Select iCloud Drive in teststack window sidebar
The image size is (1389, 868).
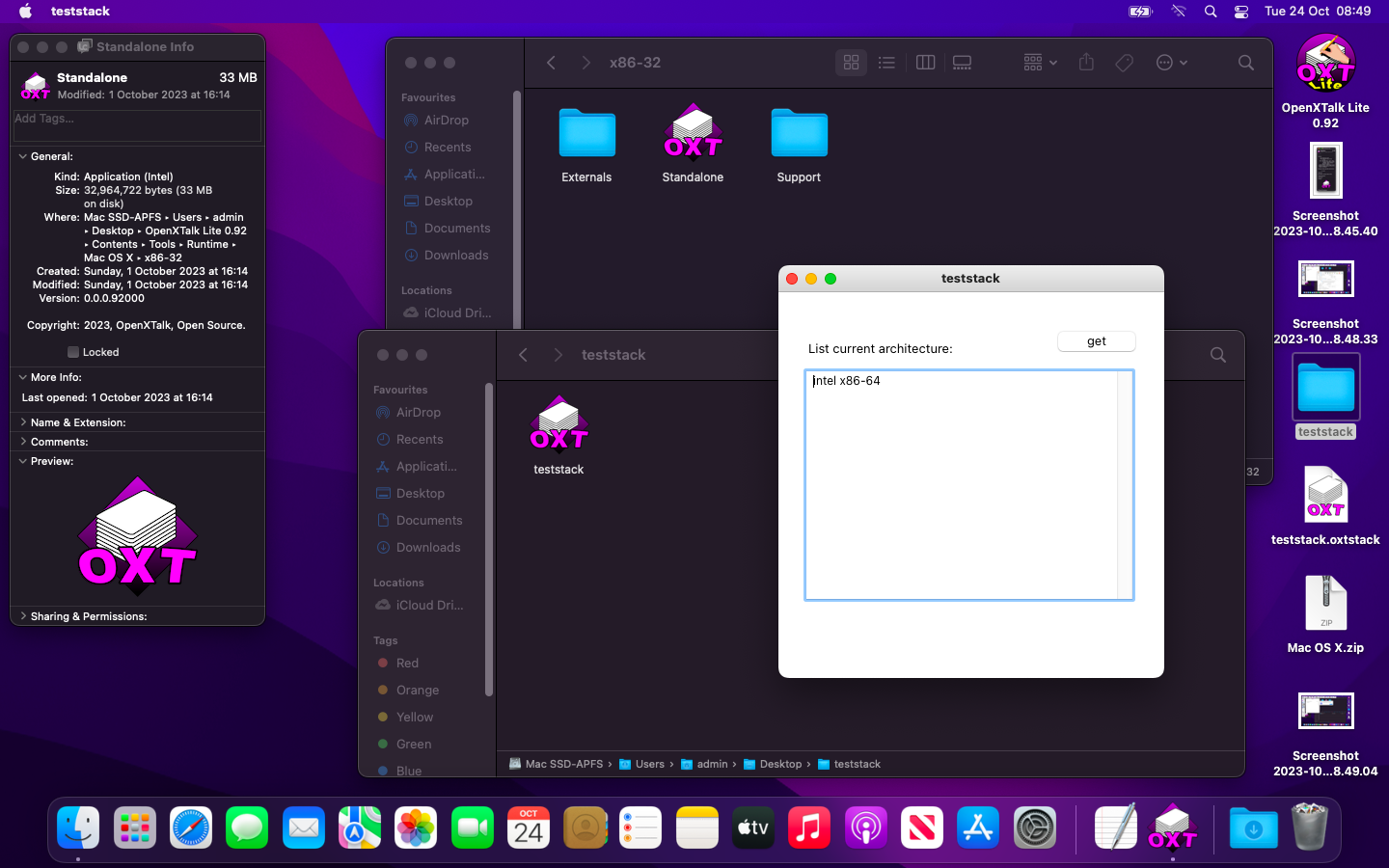pos(429,606)
